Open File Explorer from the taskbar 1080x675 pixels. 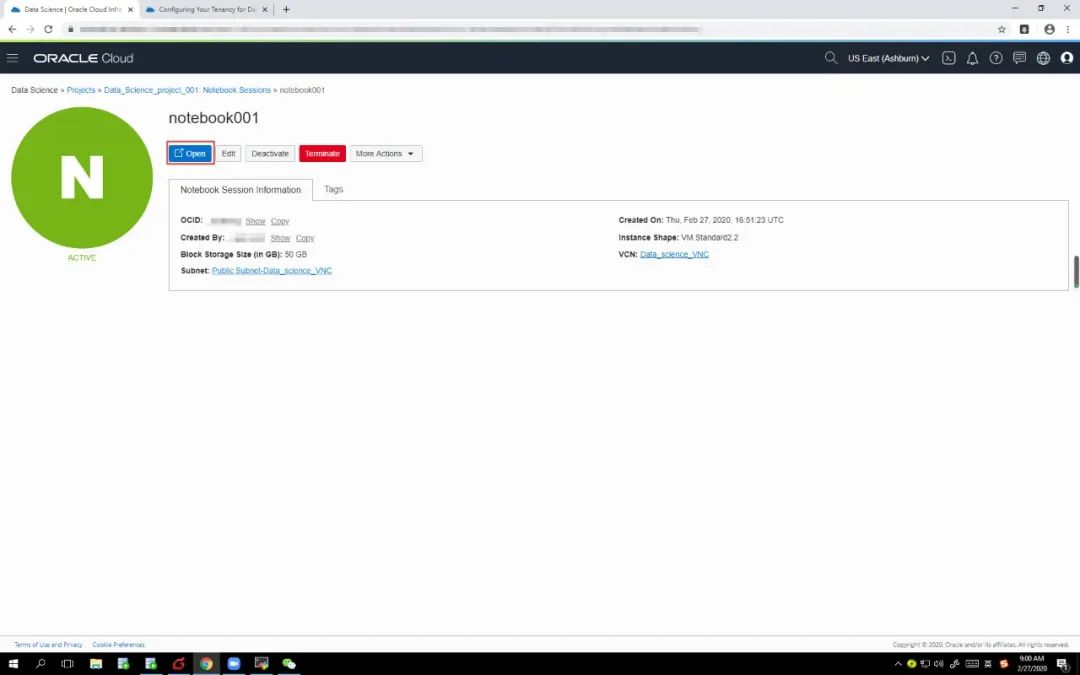tap(96, 664)
